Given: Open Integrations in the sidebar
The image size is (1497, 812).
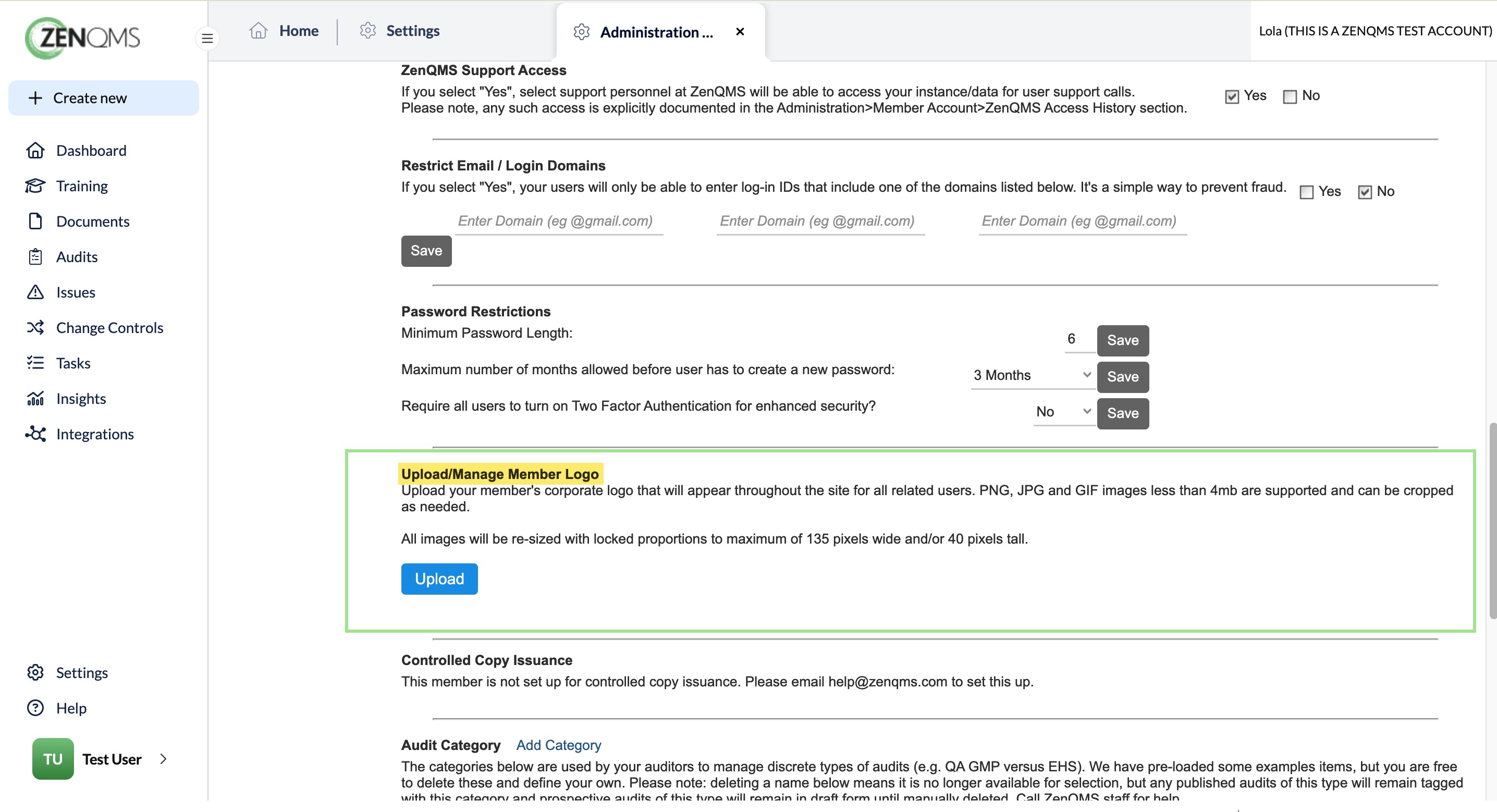Looking at the screenshot, I should [x=95, y=434].
